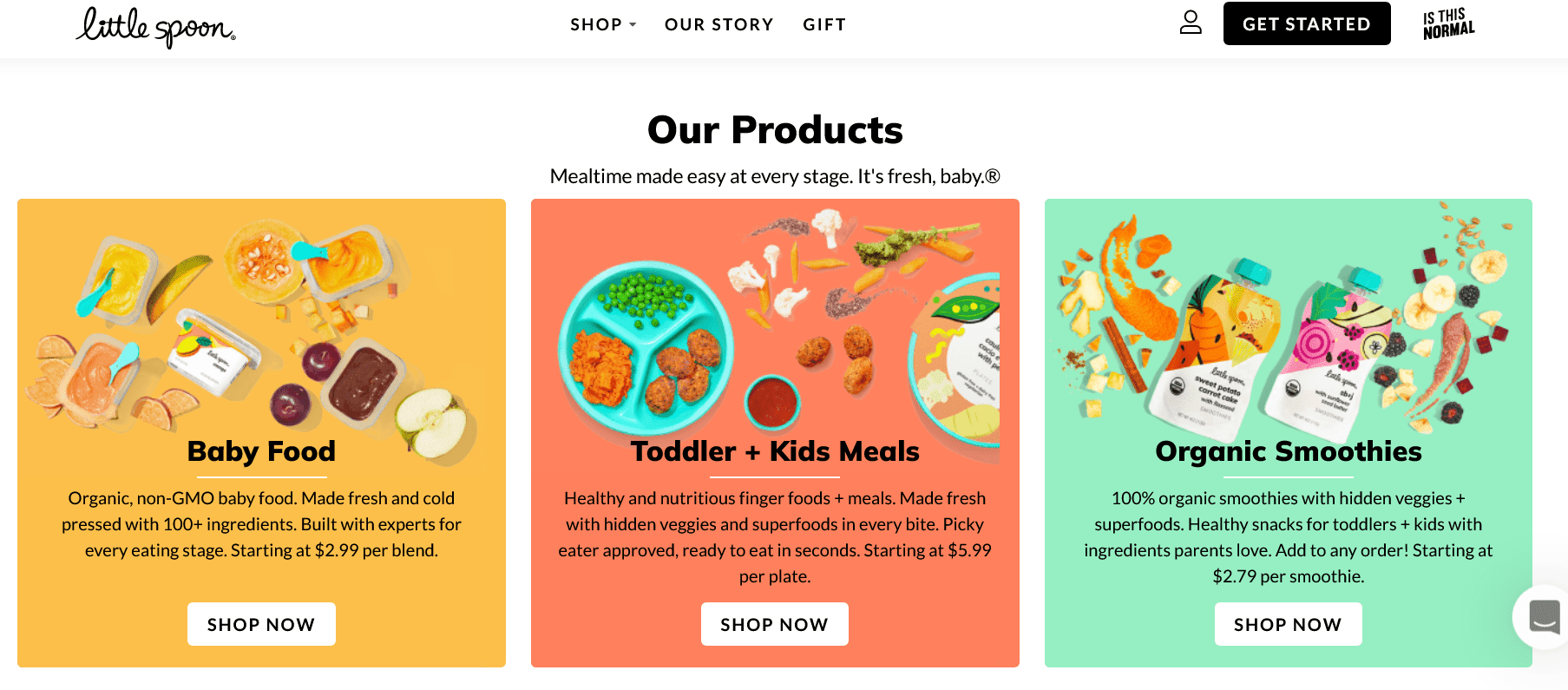Click SHOP NOW under Baby Food

click(x=261, y=623)
